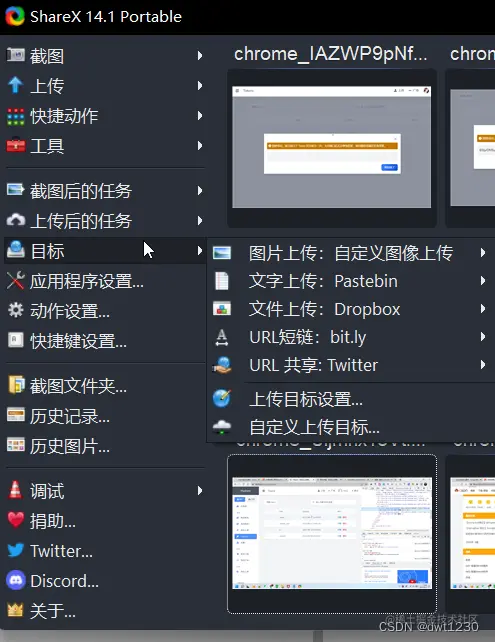The image size is (495, 642).
Task: Expand arrow for 文件上传 Dropbox
Action: pos(483,309)
